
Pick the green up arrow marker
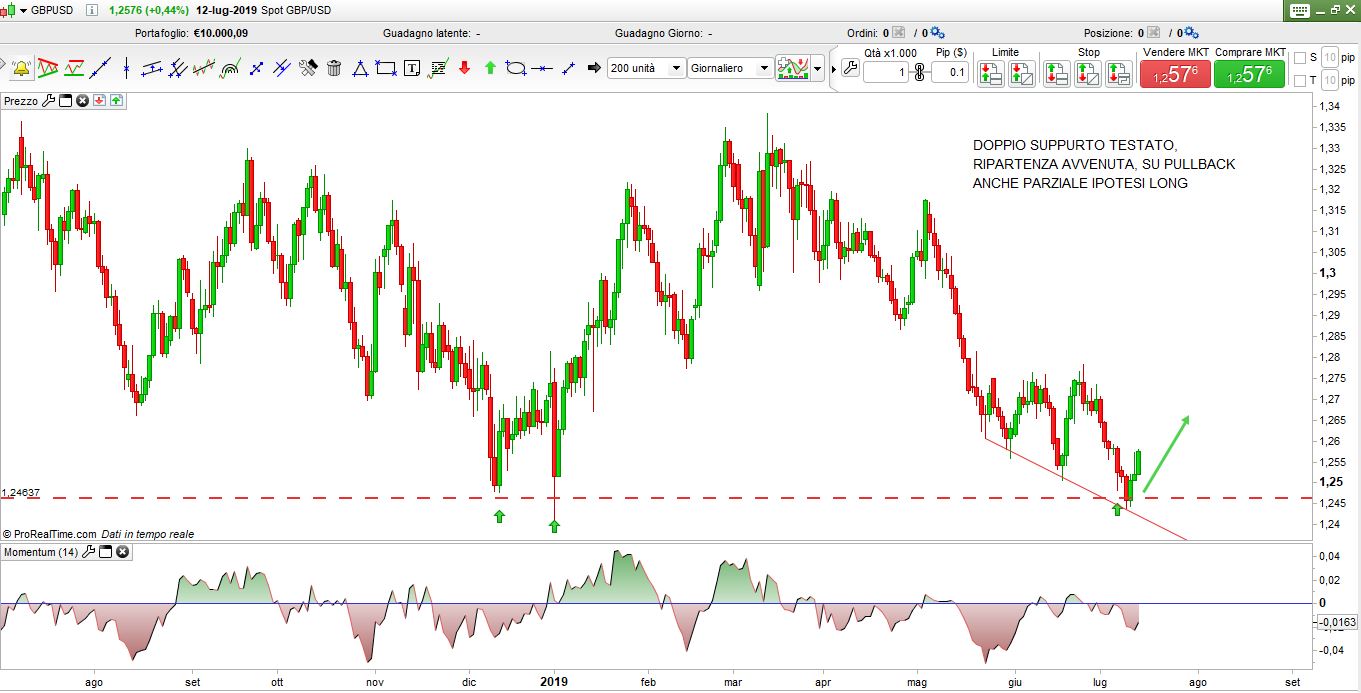tap(490, 68)
